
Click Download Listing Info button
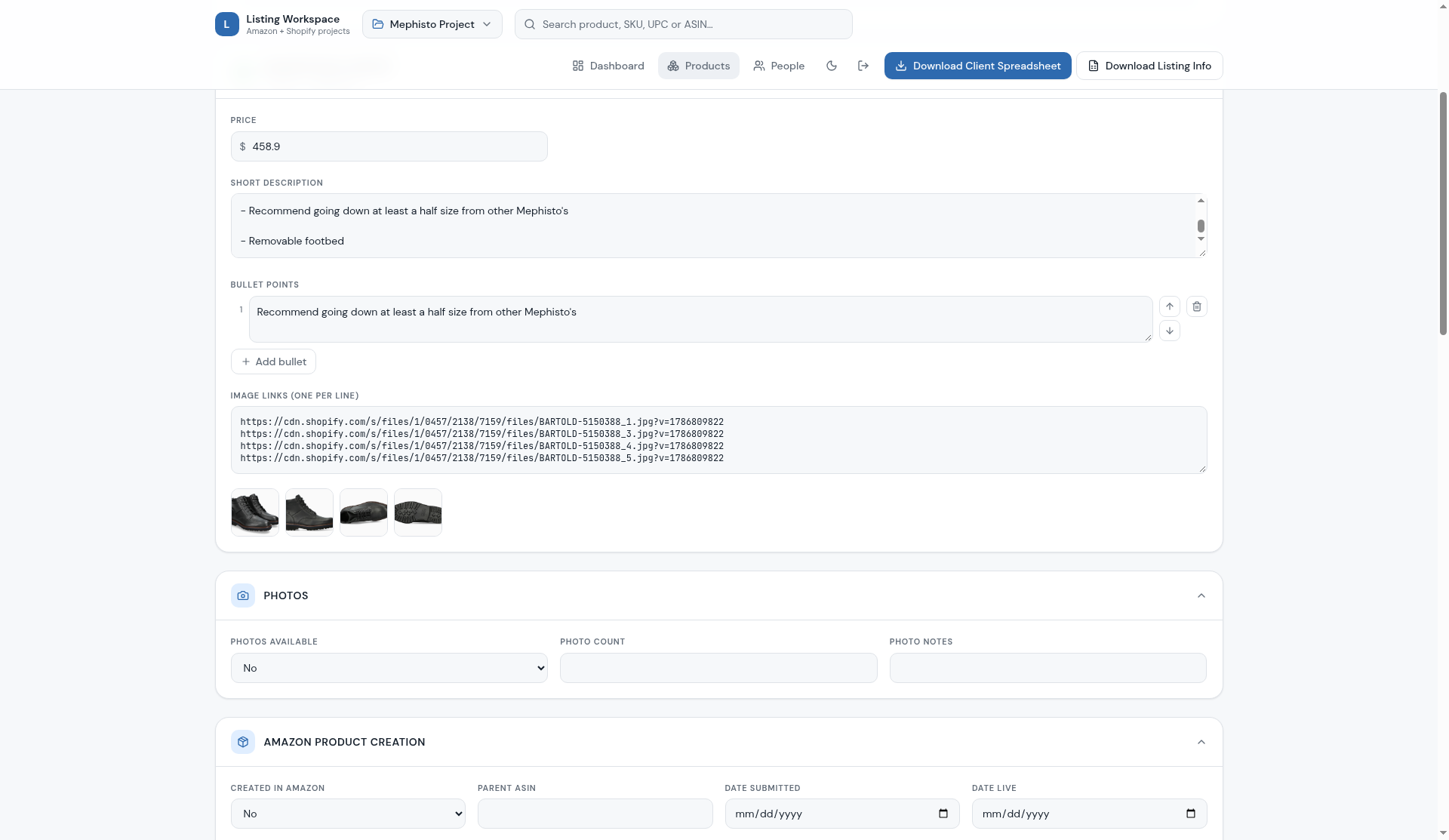point(1149,66)
